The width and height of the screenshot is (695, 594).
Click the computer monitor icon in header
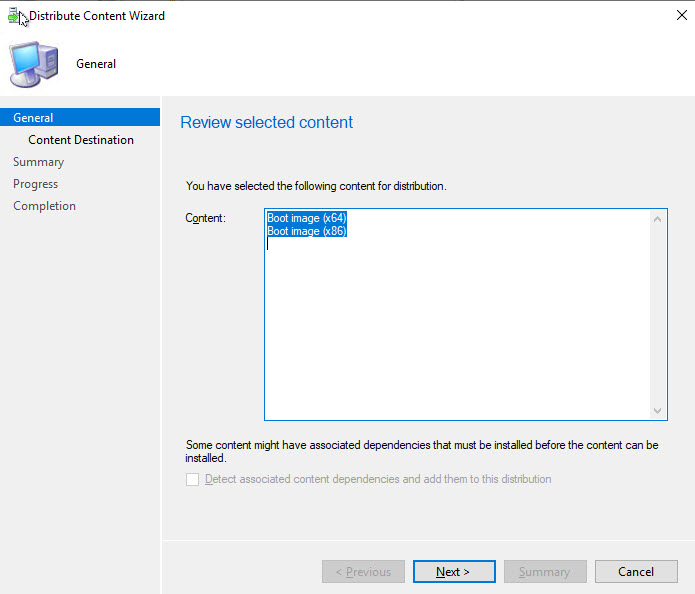(x=33, y=65)
